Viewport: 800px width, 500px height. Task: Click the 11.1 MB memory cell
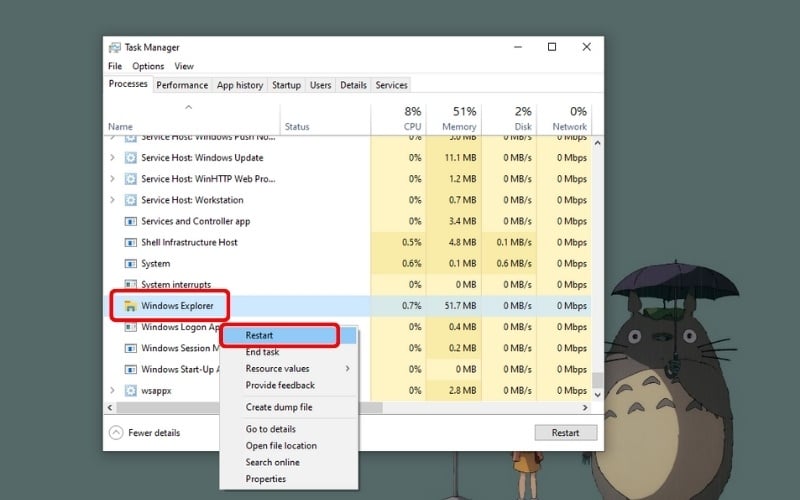(454, 158)
